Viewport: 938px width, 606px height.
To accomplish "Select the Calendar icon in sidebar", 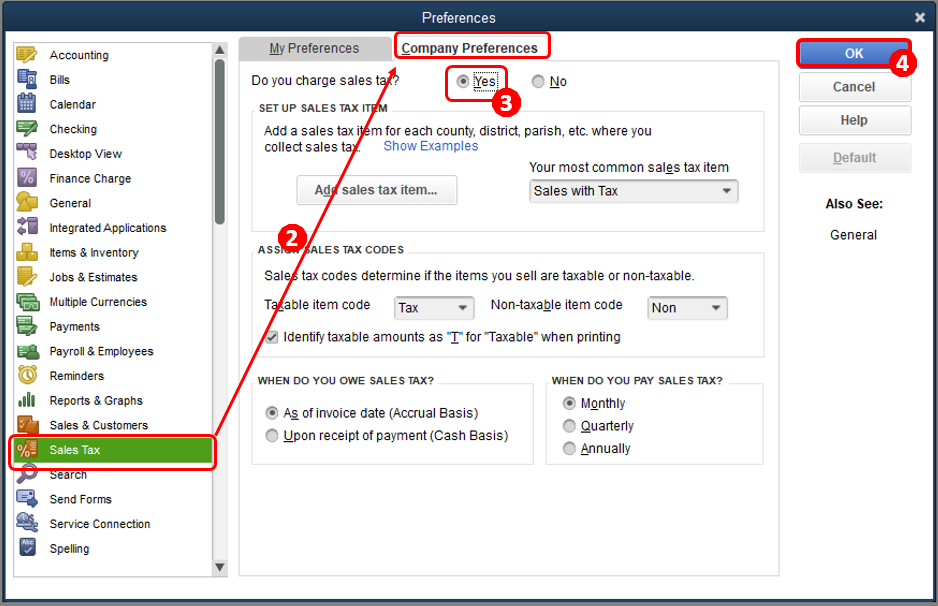I will [26, 104].
